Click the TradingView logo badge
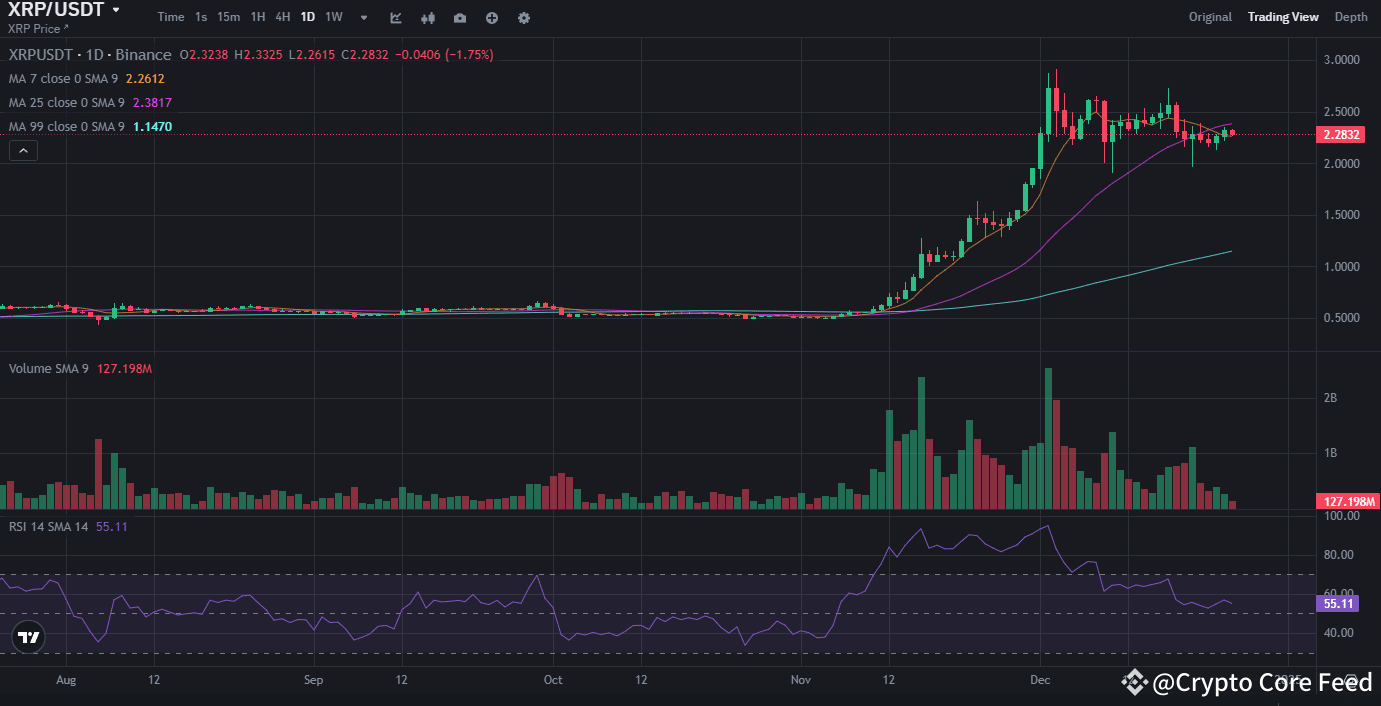Image resolution: width=1381 pixels, height=706 pixels. pos(29,637)
